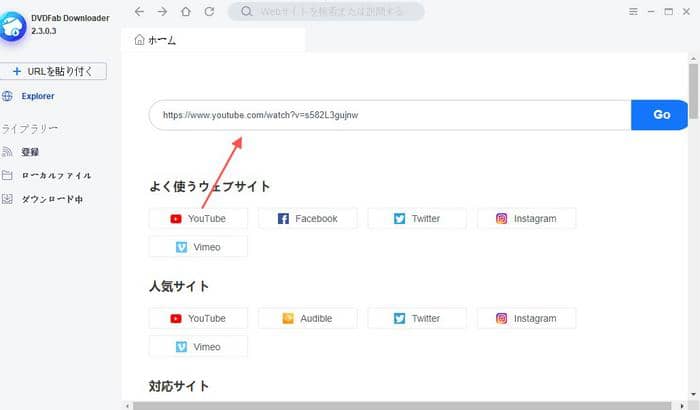Click the DVDFab Downloader logo icon
This screenshot has width=700, height=410.
tap(12, 26)
